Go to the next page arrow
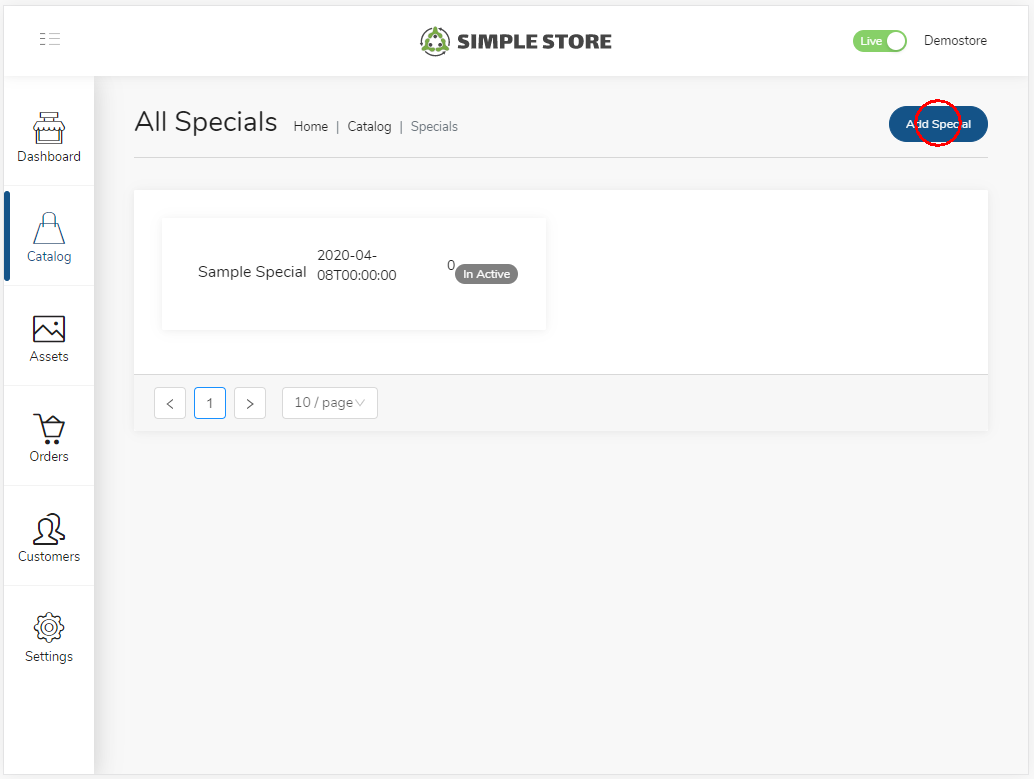The image size is (1034, 779). point(250,403)
